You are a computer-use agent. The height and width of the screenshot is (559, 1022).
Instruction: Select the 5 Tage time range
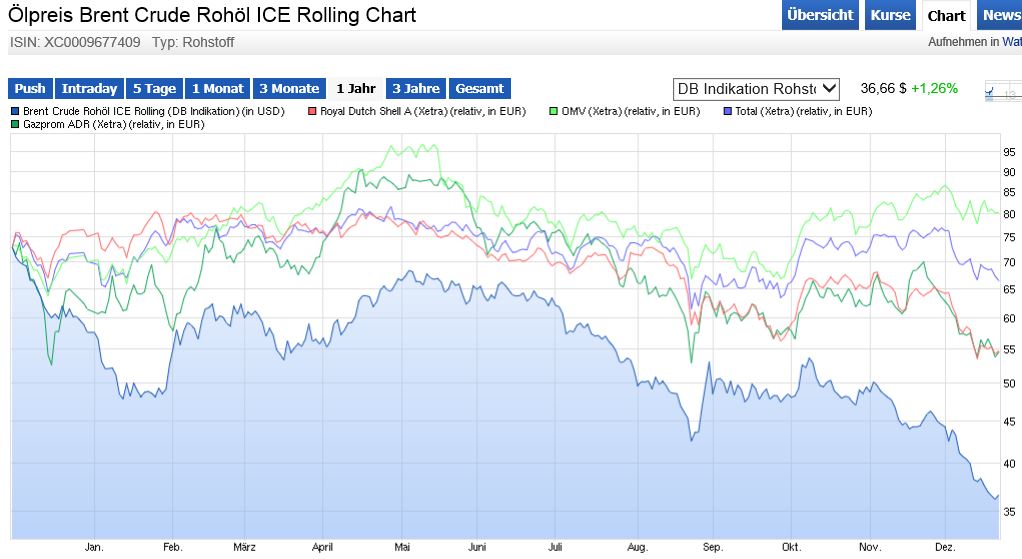click(x=154, y=88)
